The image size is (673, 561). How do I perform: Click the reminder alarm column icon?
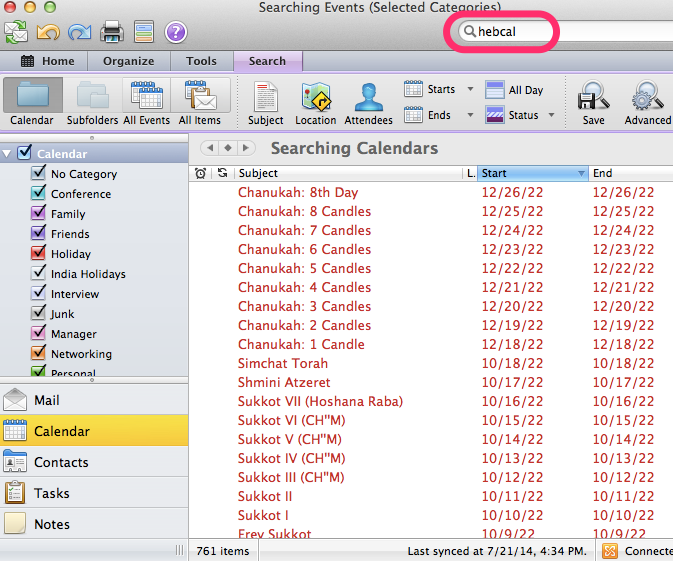click(x=200, y=173)
